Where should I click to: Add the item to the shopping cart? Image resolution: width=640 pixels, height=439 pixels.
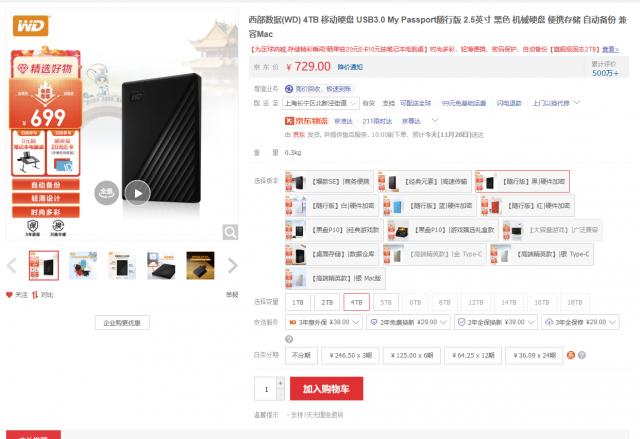(327, 389)
